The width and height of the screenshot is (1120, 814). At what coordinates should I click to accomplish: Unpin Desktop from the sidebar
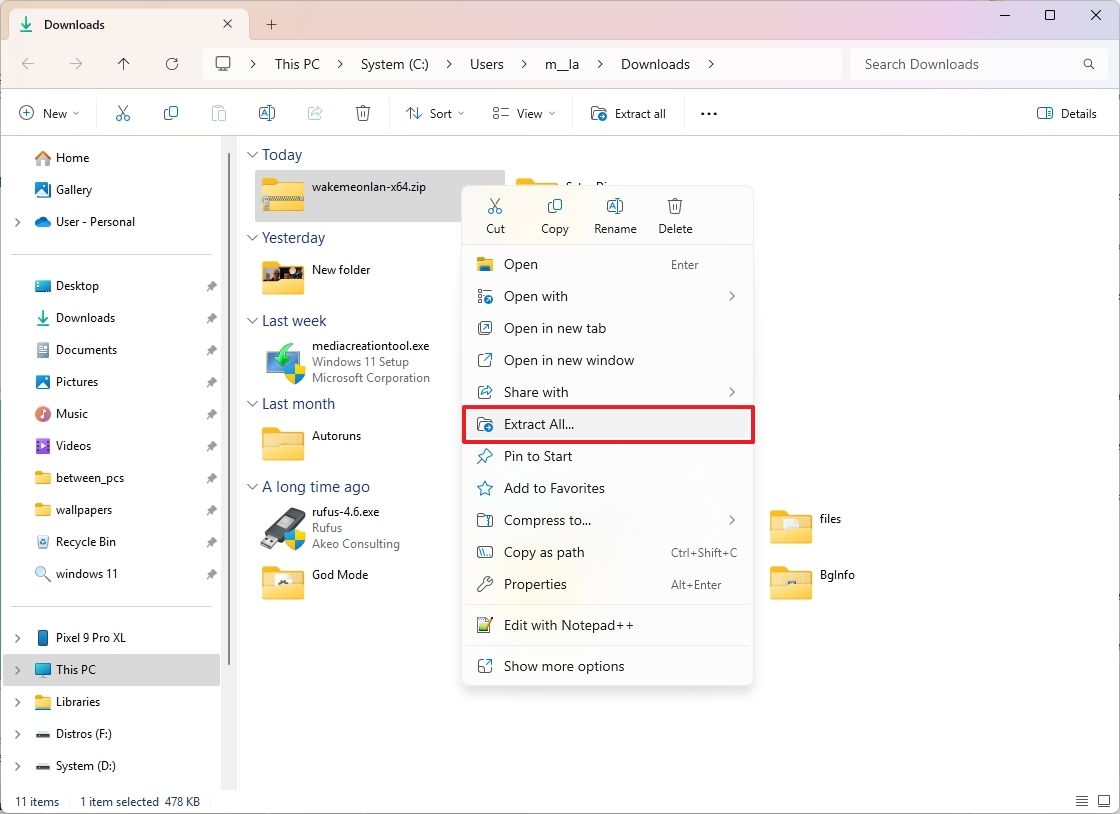[211, 285]
